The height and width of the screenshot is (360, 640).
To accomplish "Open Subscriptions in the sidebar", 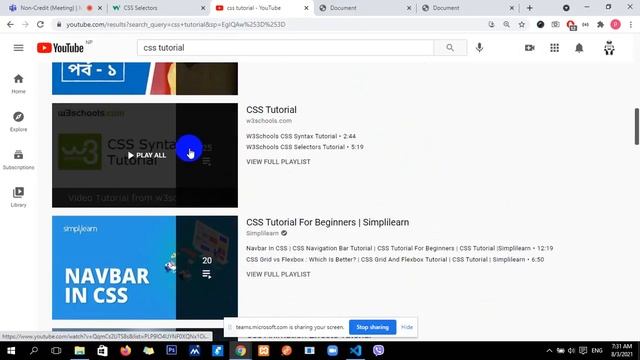I will pos(18,160).
